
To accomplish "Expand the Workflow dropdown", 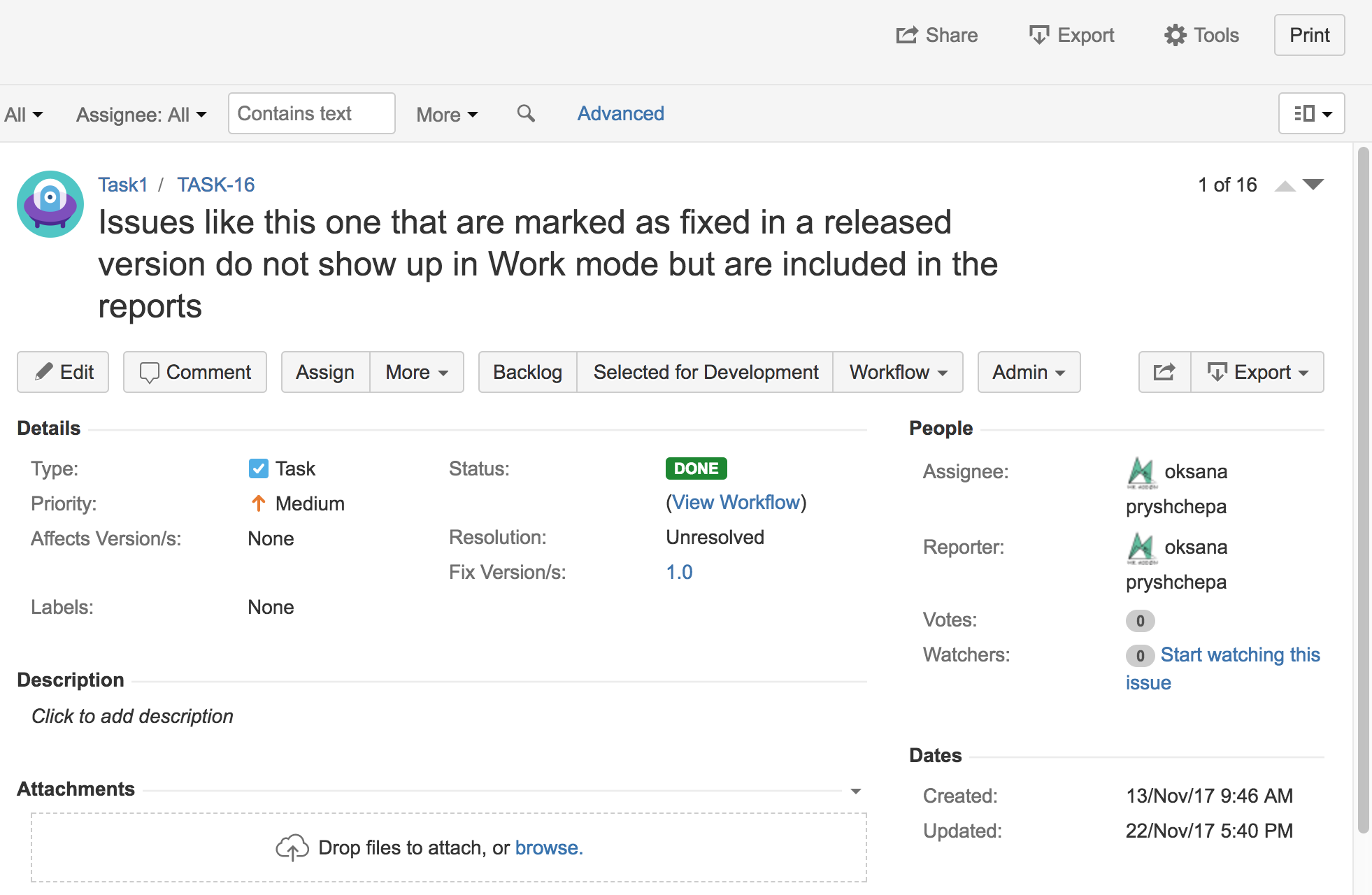I will [x=898, y=372].
